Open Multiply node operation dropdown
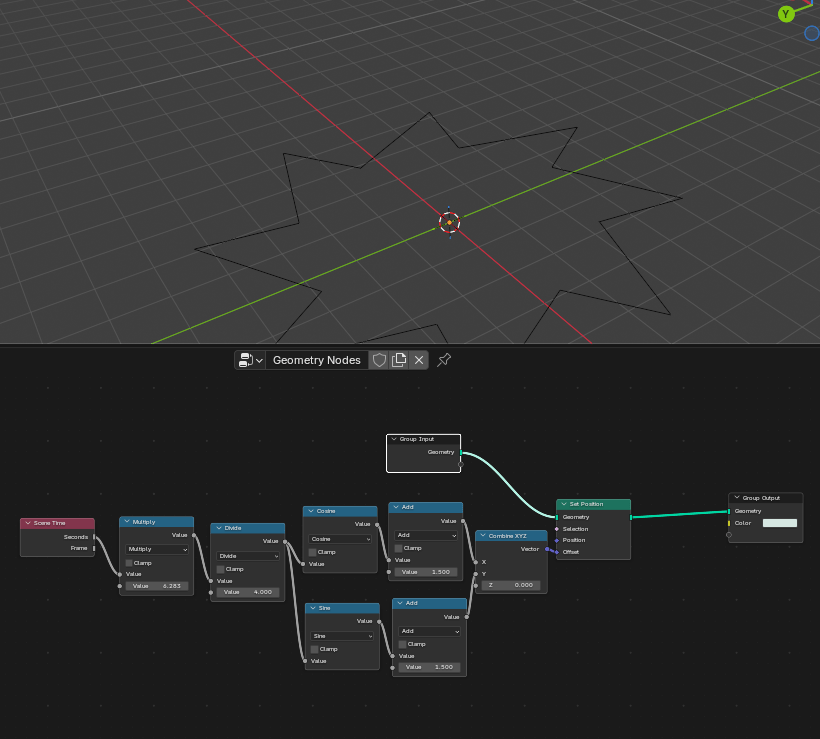This screenshot has width=820, height=739. point(156,549)
